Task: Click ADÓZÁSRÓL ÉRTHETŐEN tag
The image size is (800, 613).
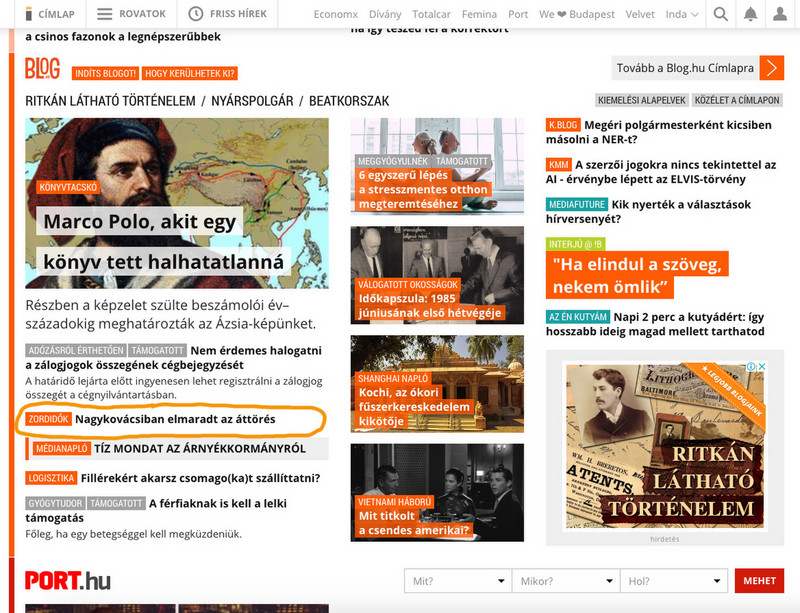Action: pos(76,351)
